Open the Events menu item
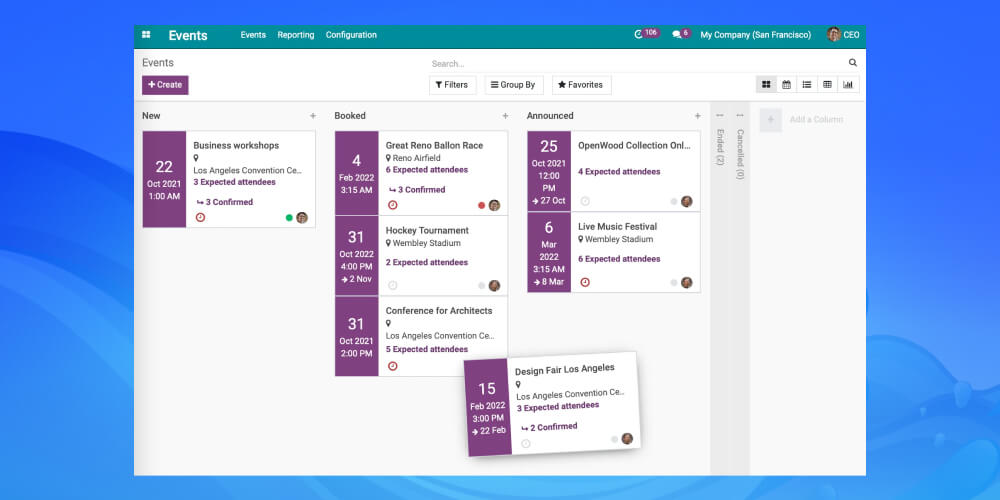The height and width of the screenshot is (500, 1000). coord(253,35)
